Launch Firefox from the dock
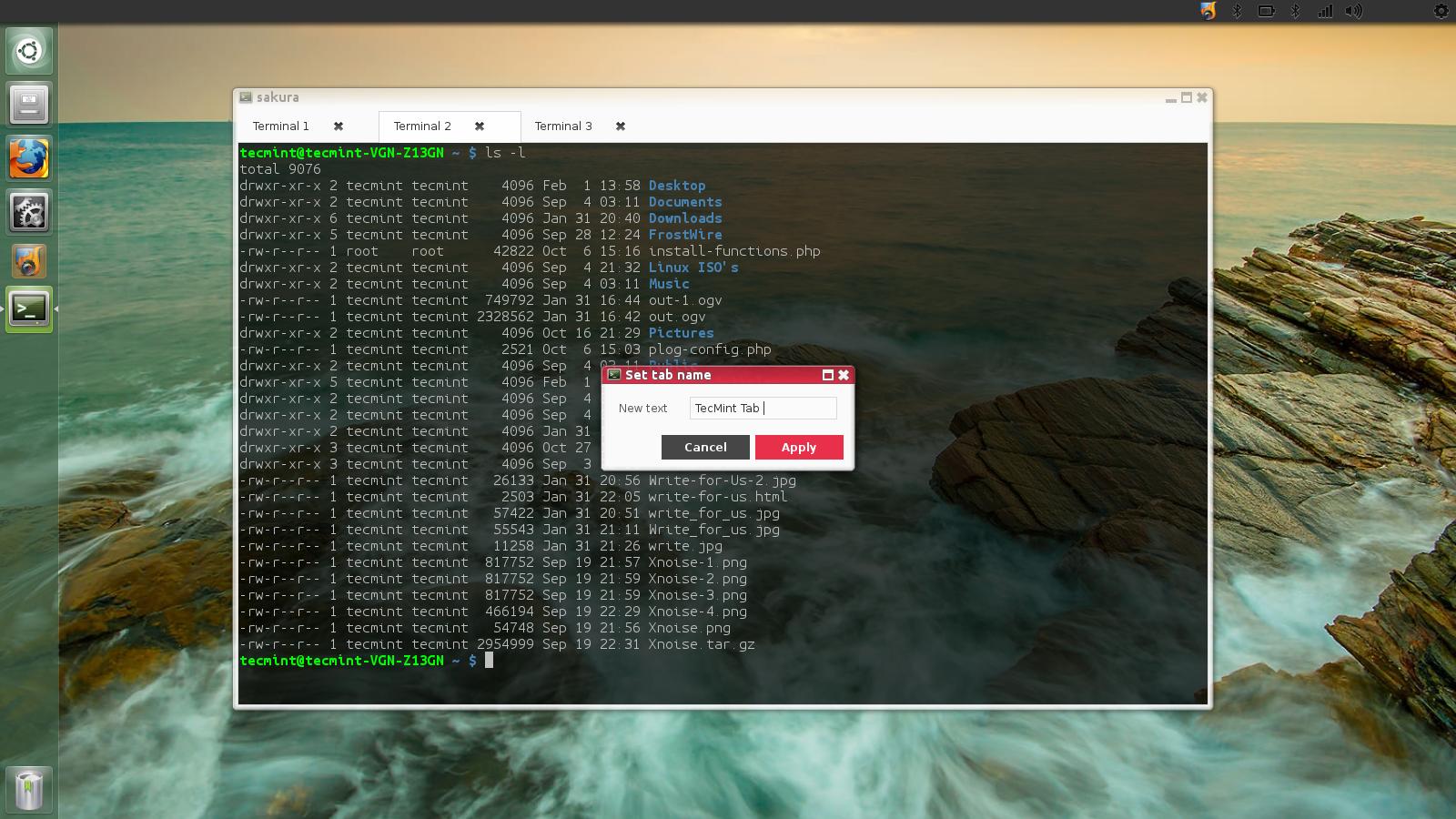 [29, 159]
